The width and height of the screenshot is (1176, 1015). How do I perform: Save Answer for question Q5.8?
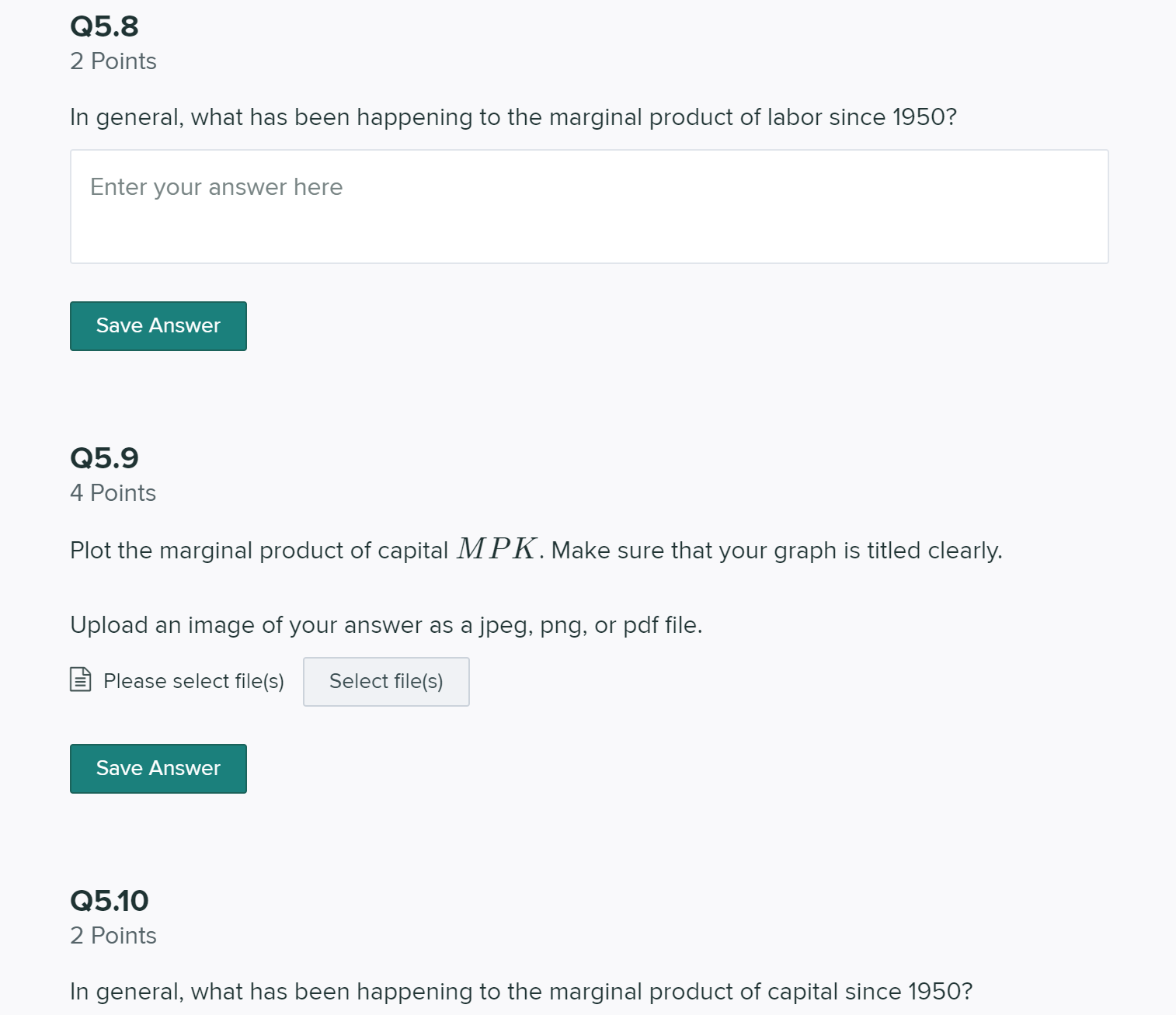click(158, 325)
